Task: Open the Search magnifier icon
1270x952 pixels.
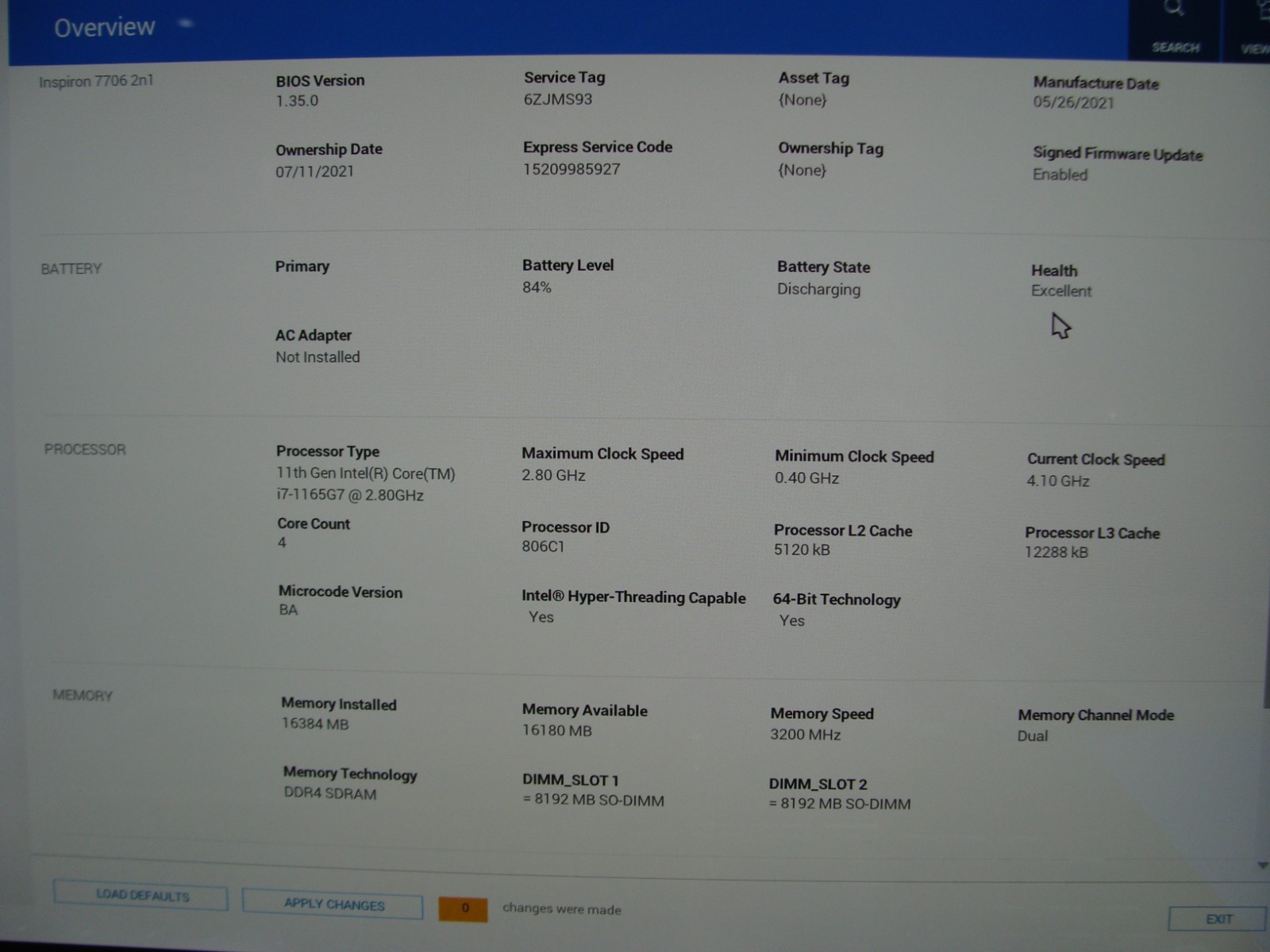Action: point(1174,9)
